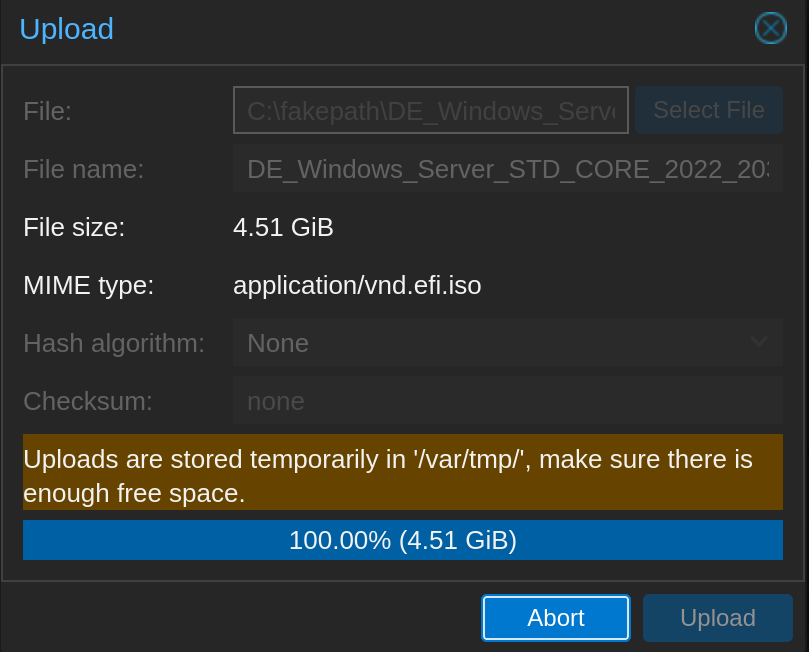This screenshot has height=652, width=809.
Task: Click the application/vnd.efi.iso MIME type value
Action: point(357,286)
